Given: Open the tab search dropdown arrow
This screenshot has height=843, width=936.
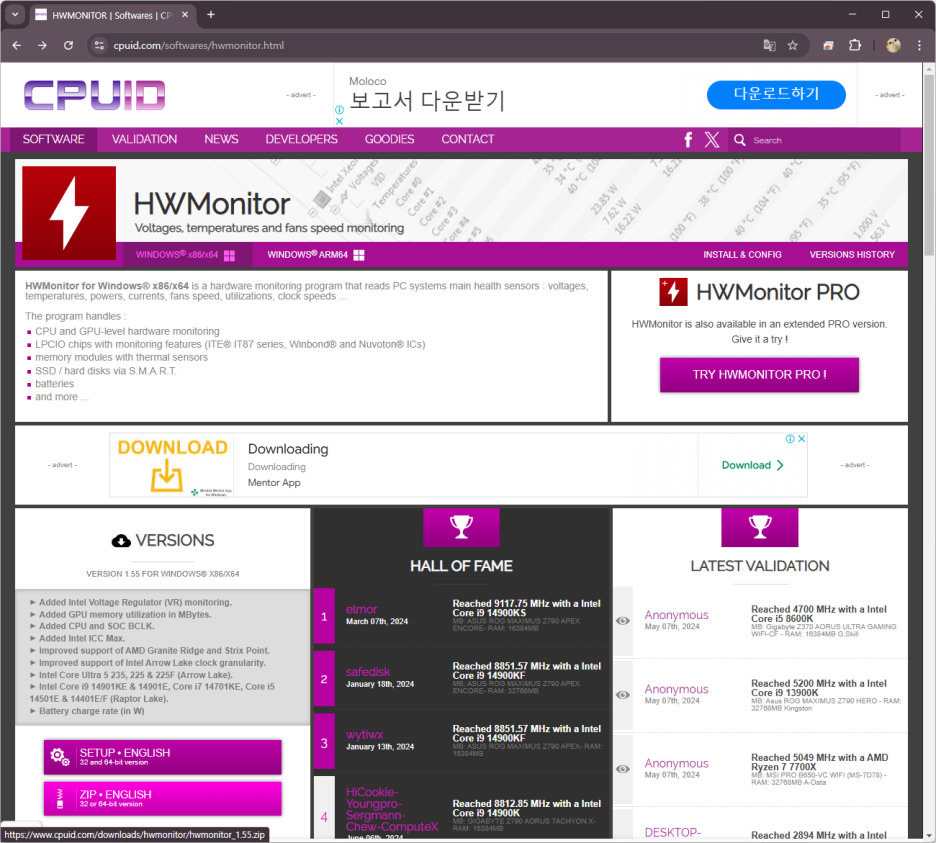Looking at the screenshot, I should pos(15,14).
